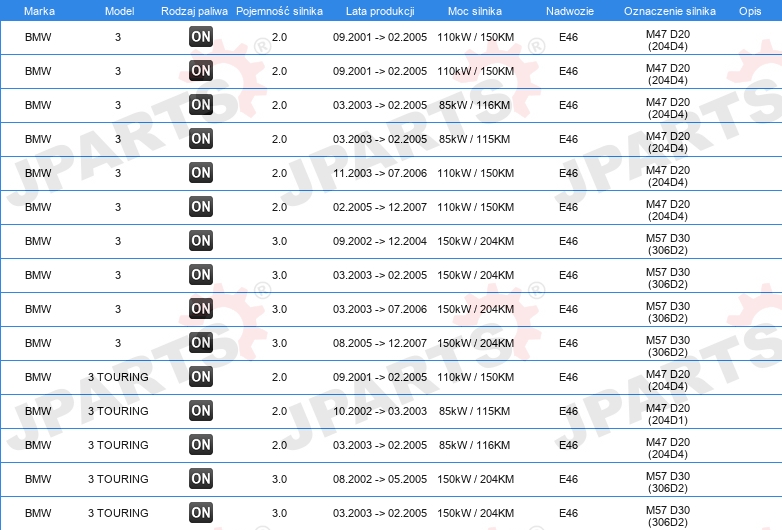The width and height of the screenshot is (782, 530).
Task: Click the BMW cell in the 10.2002 -> 03.2003 row
Action: coord(38,411)
